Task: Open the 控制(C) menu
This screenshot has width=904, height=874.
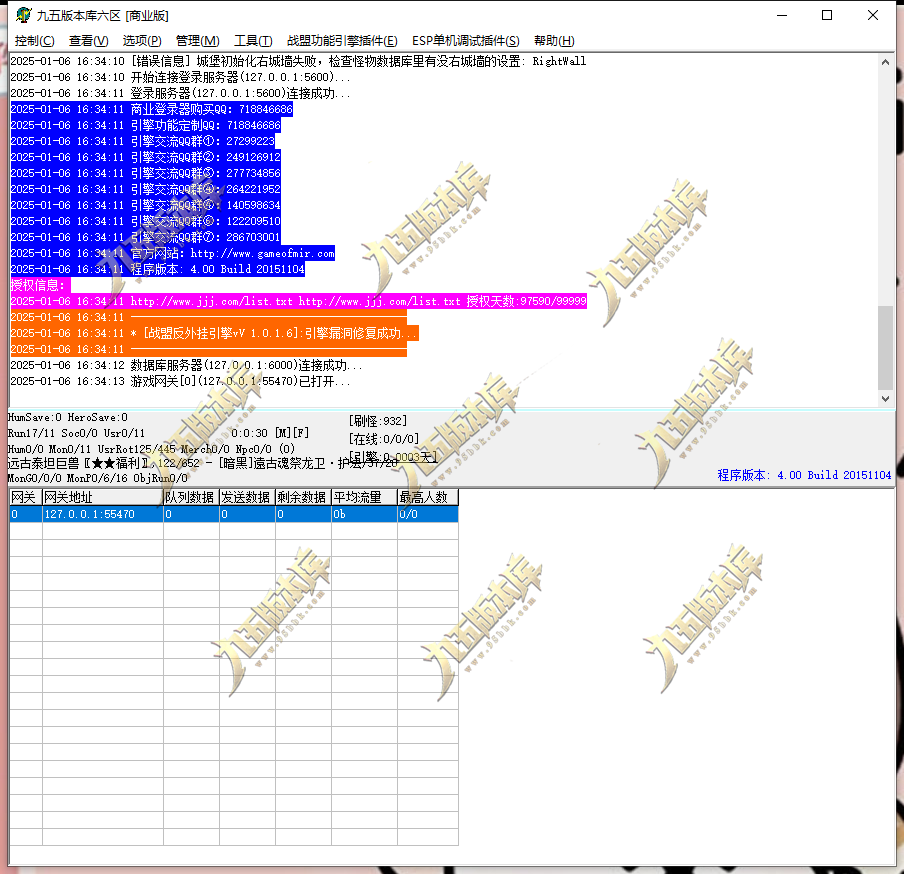Action: (35, 40)
